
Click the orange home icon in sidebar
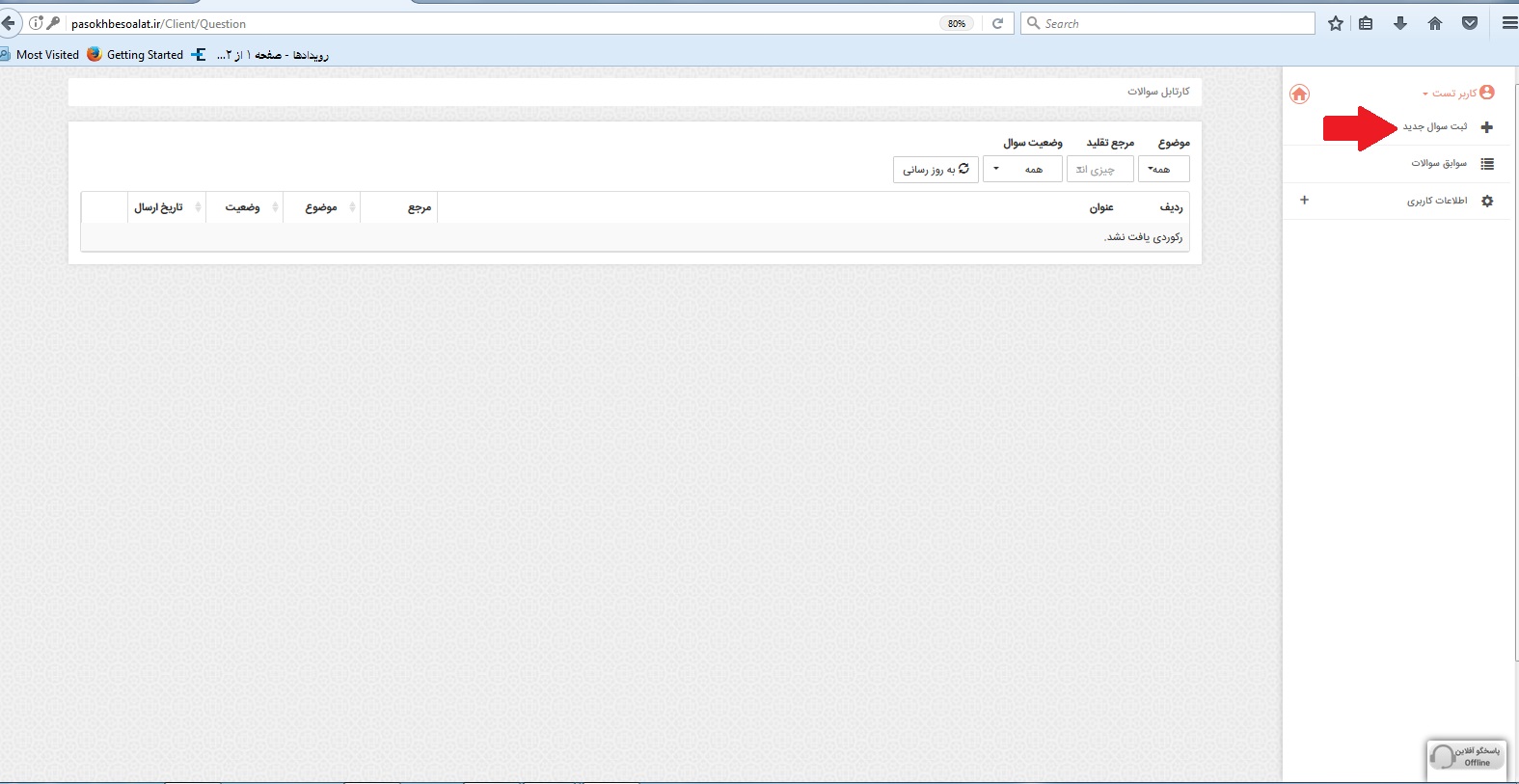1299,94
